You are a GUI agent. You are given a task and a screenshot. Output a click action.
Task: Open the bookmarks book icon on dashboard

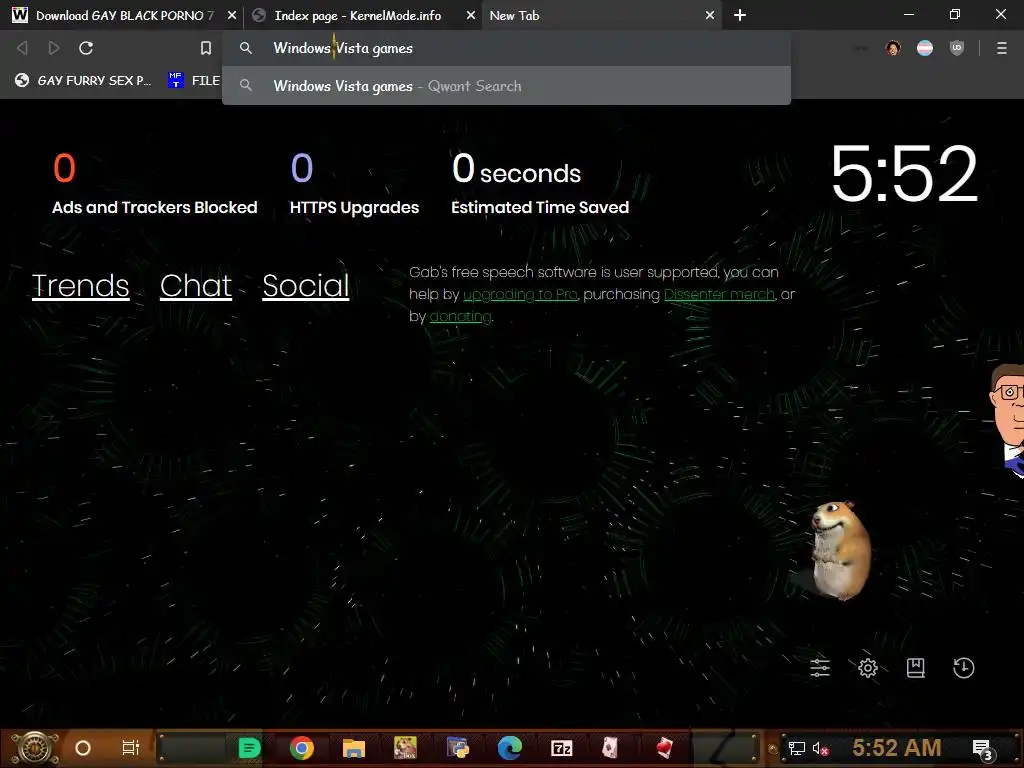click(916, 667)
